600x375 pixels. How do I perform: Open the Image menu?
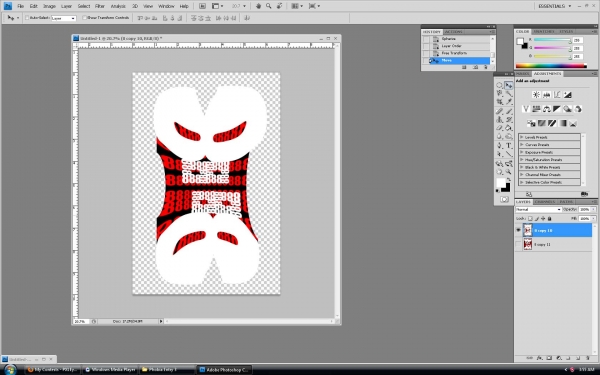[49, 6]
